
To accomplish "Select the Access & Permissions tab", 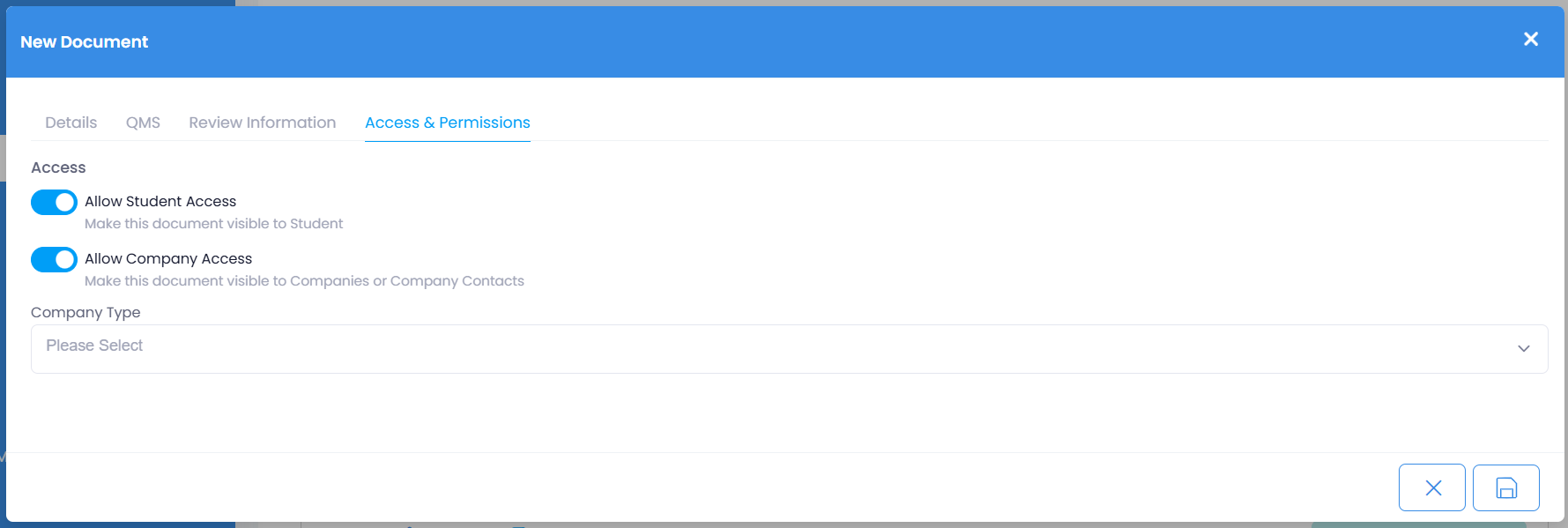I will tap(447, 123).
